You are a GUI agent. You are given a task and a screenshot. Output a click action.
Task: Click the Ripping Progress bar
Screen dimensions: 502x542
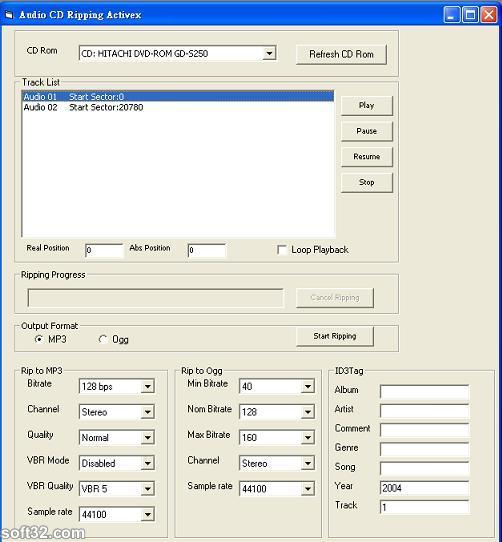155,298
